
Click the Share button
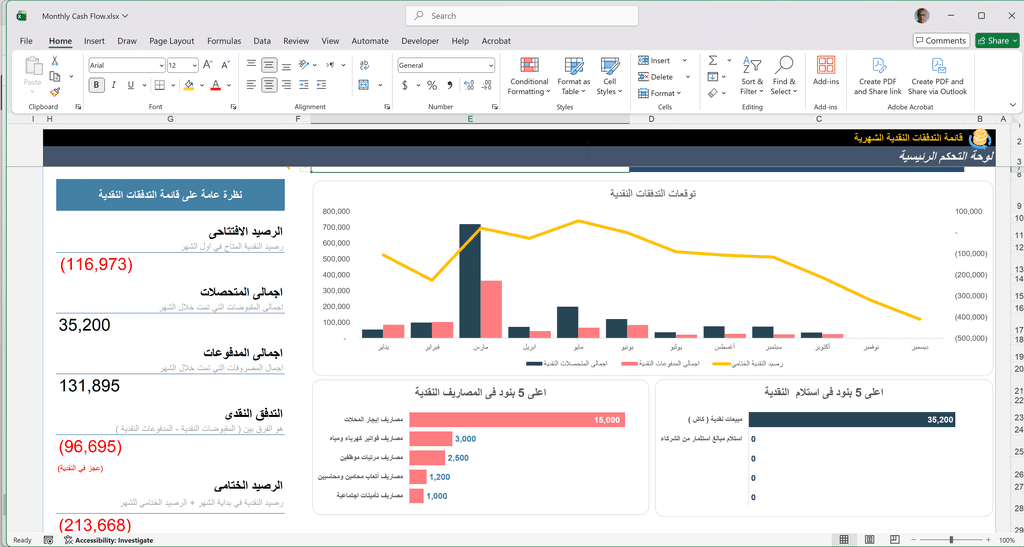click(x=997, y=40)
